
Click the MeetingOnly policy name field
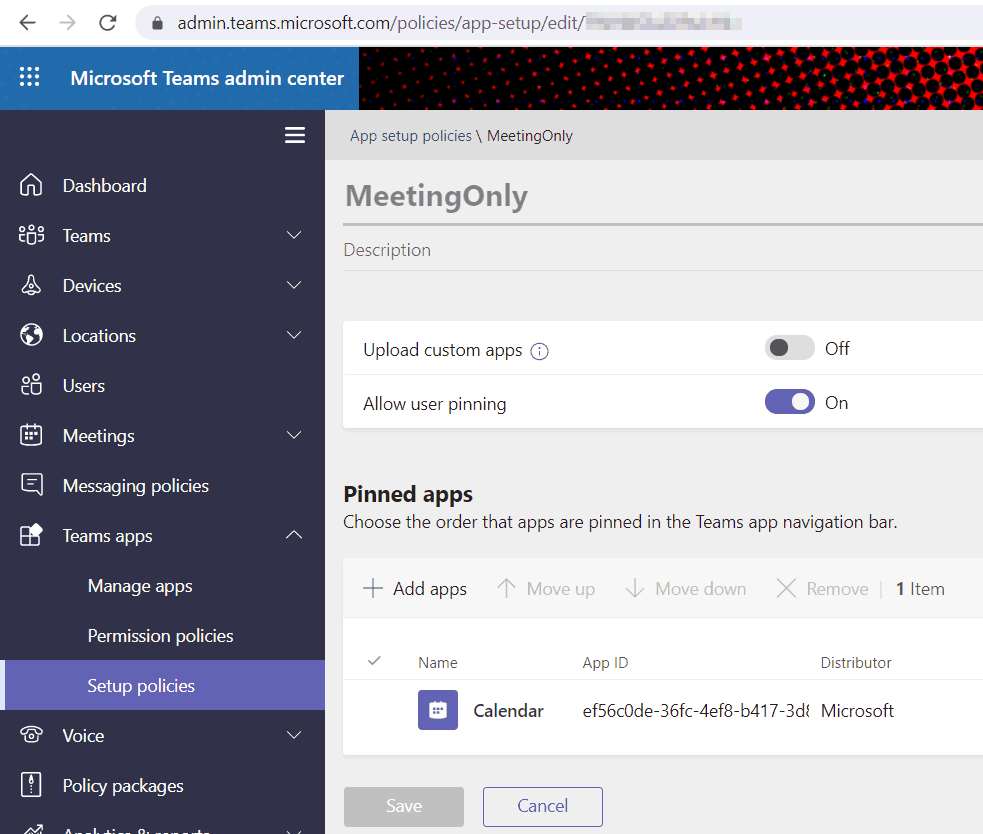pos(663,196)
